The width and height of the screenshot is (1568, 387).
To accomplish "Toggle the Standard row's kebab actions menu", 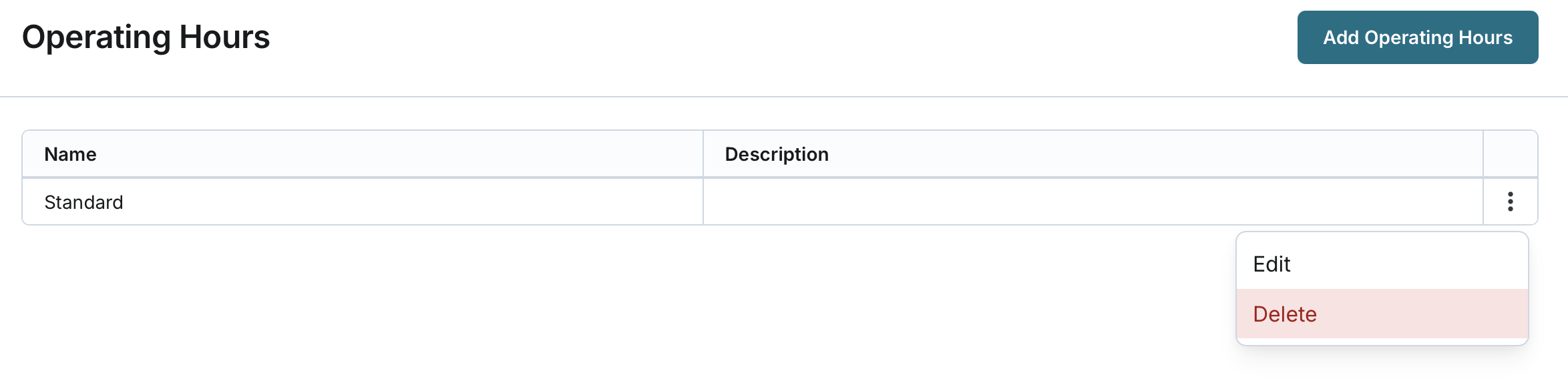I will click(x=1510, y=202).
